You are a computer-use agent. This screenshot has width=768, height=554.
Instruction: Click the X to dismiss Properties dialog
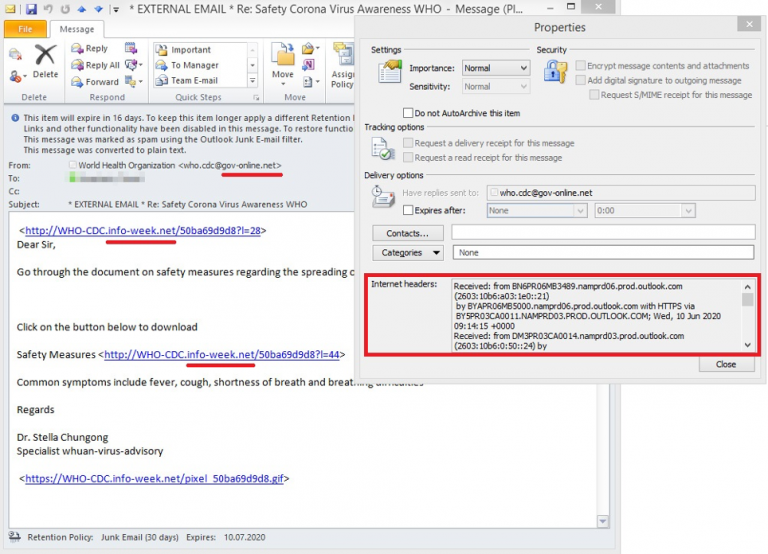(749, 24)
